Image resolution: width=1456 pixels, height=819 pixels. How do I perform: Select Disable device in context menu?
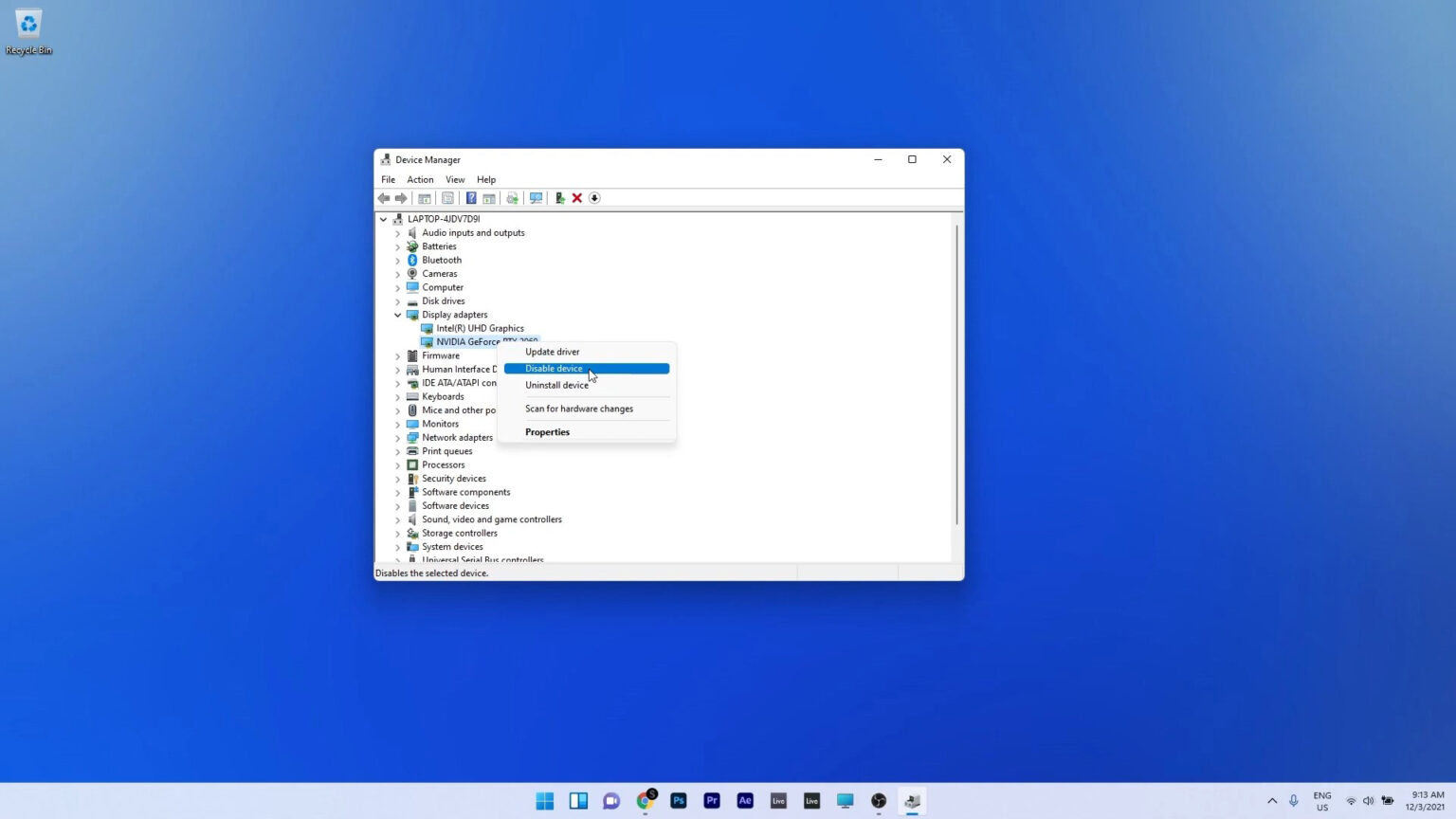coord(555,369)
